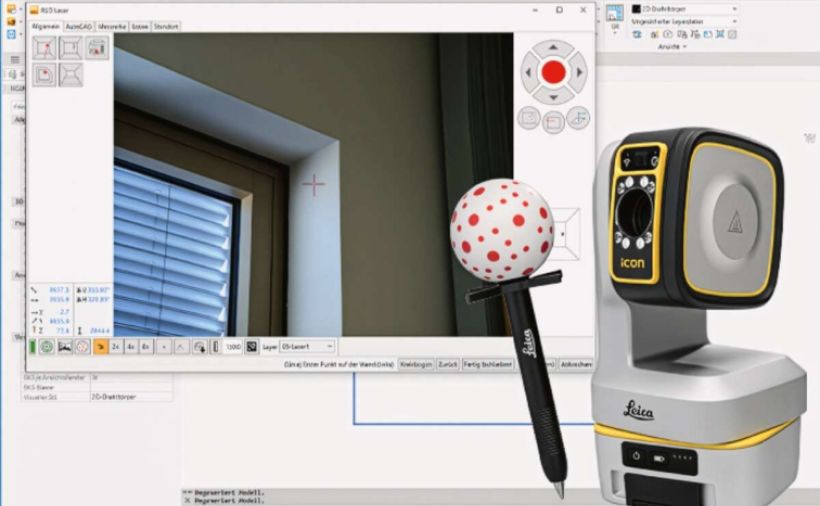Click the black color swatch beside 2D-Drahtkörper
820x506 pixels.
pos(636,9)
